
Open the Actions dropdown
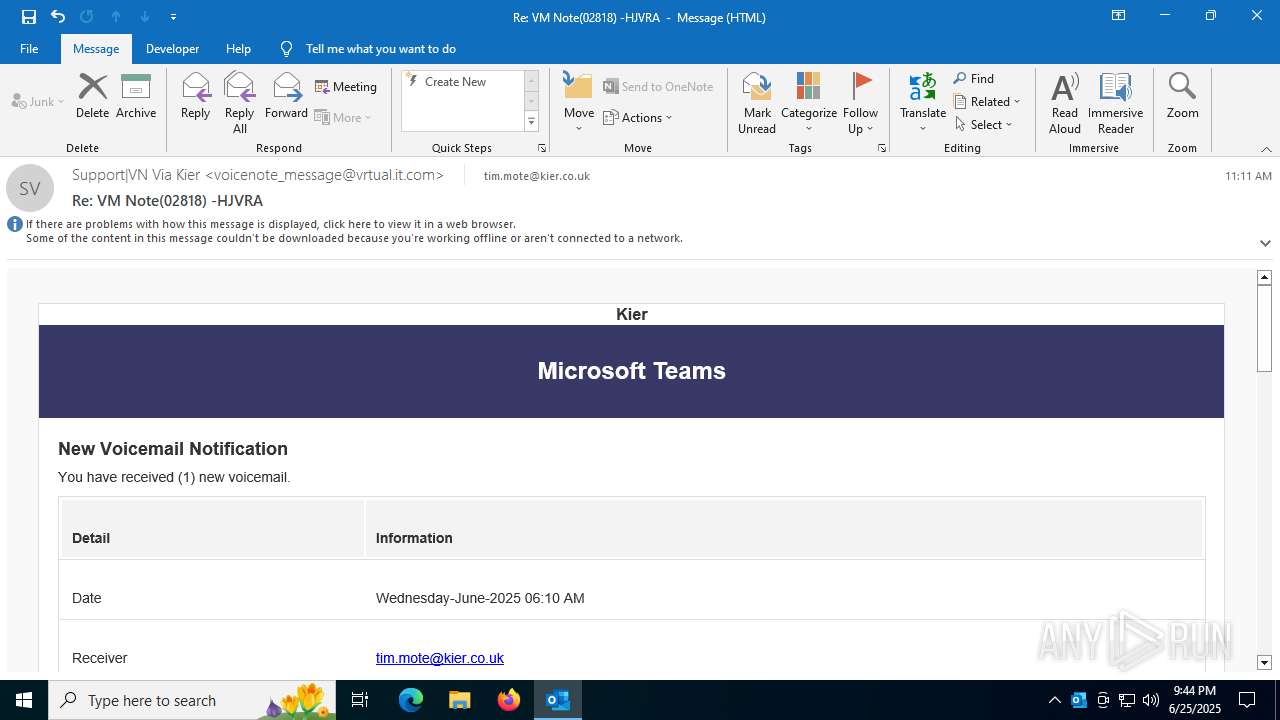(x=638, y=117)
